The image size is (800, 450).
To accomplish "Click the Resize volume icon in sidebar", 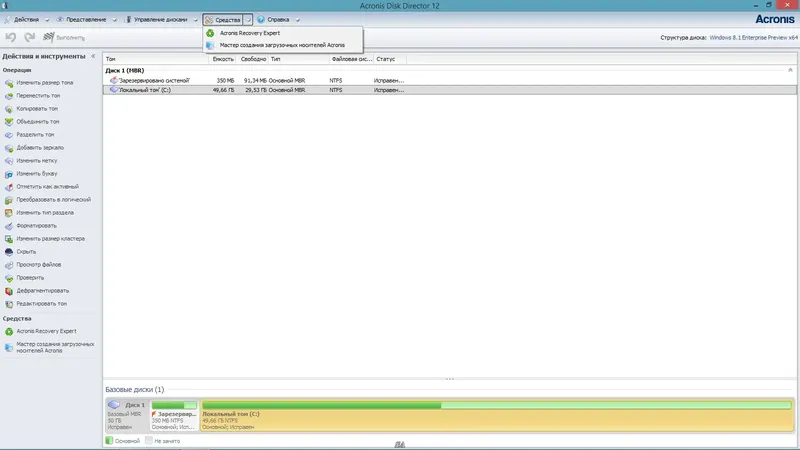I will point(9,83).
